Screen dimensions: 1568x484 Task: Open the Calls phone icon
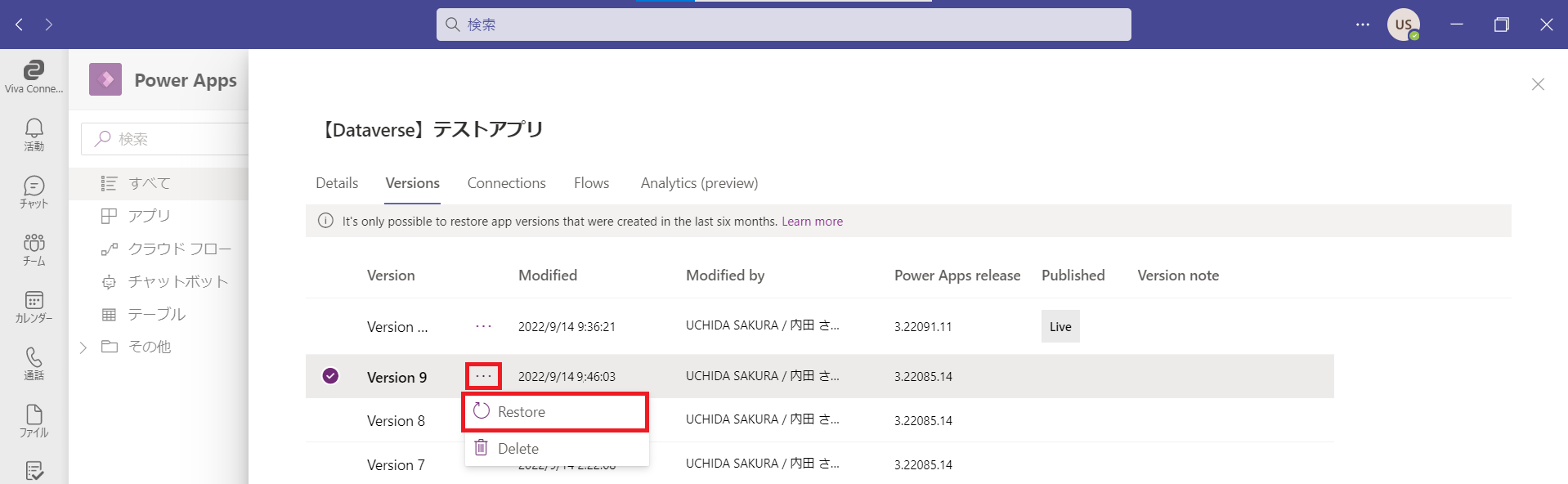[34, 363]
